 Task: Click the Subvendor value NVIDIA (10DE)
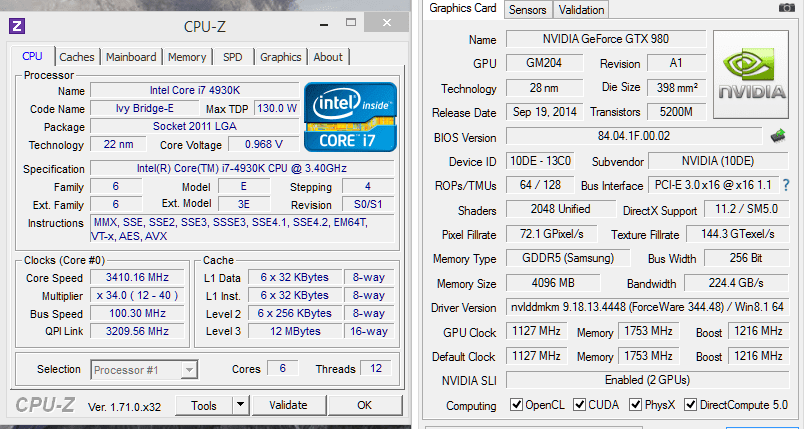(x=718, y=161)
